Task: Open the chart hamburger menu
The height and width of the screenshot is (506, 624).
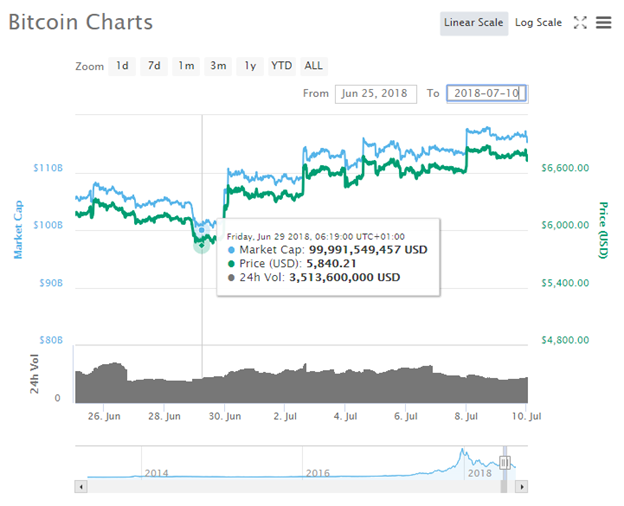Action: (x=603, y=22)
